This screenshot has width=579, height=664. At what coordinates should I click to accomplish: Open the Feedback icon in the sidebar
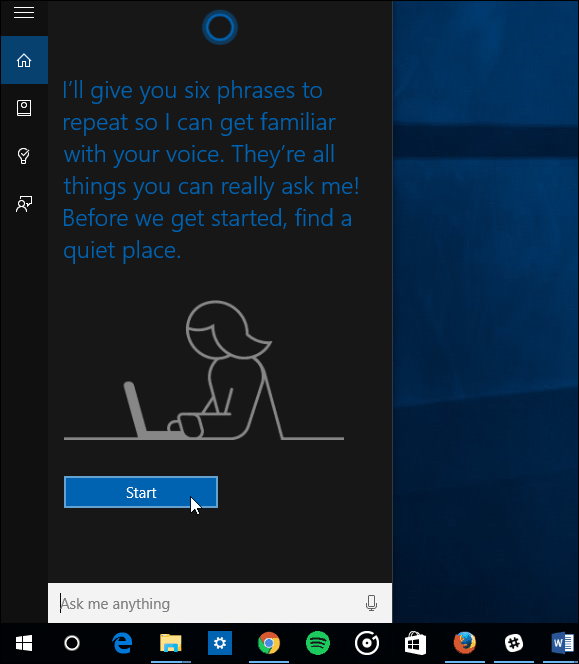click(x=24, y=204)
